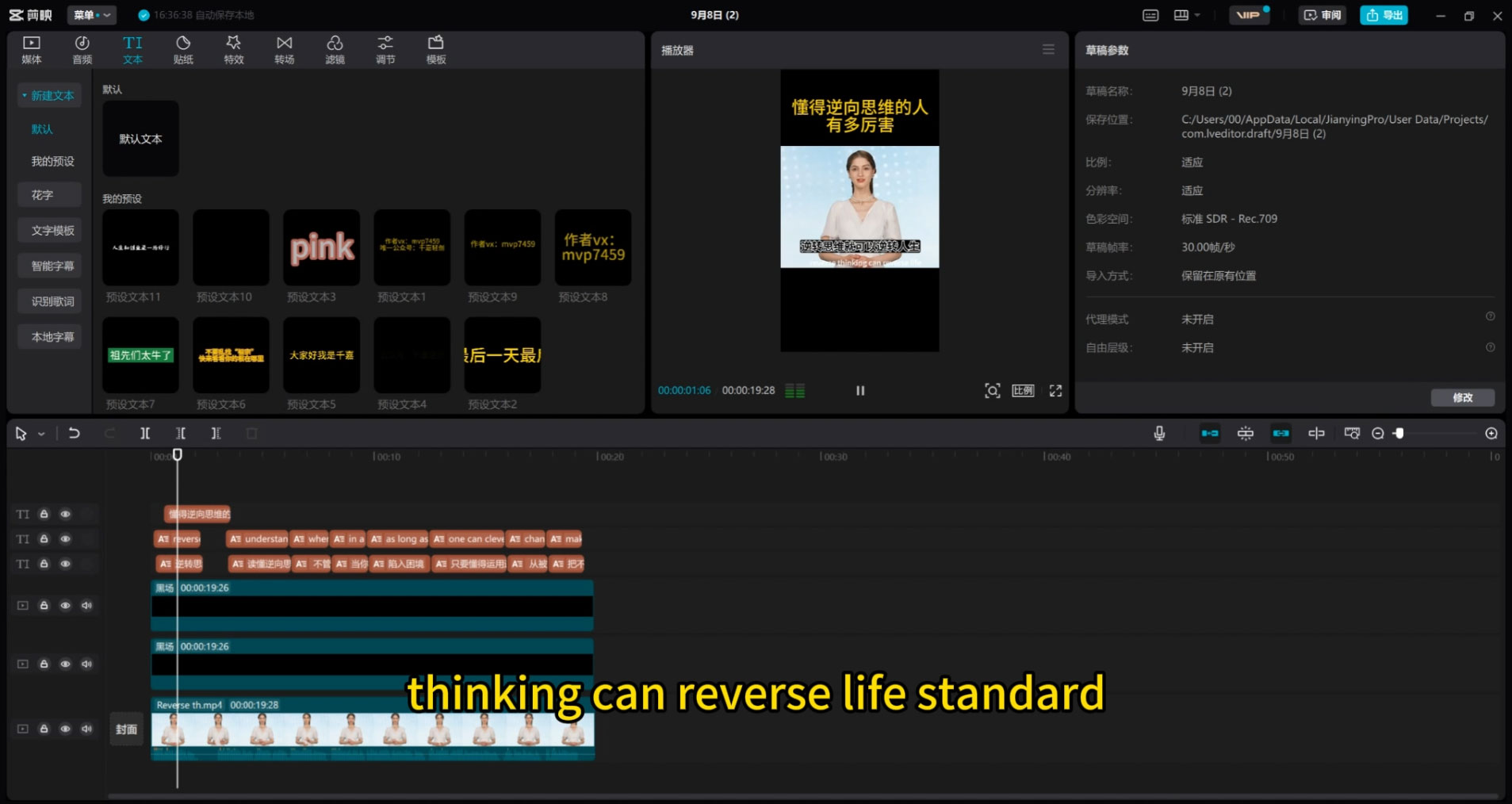Click the undo arrow icon
Image resolution: width=1512 pixels, height=804 pixels.
click(74, 433)
